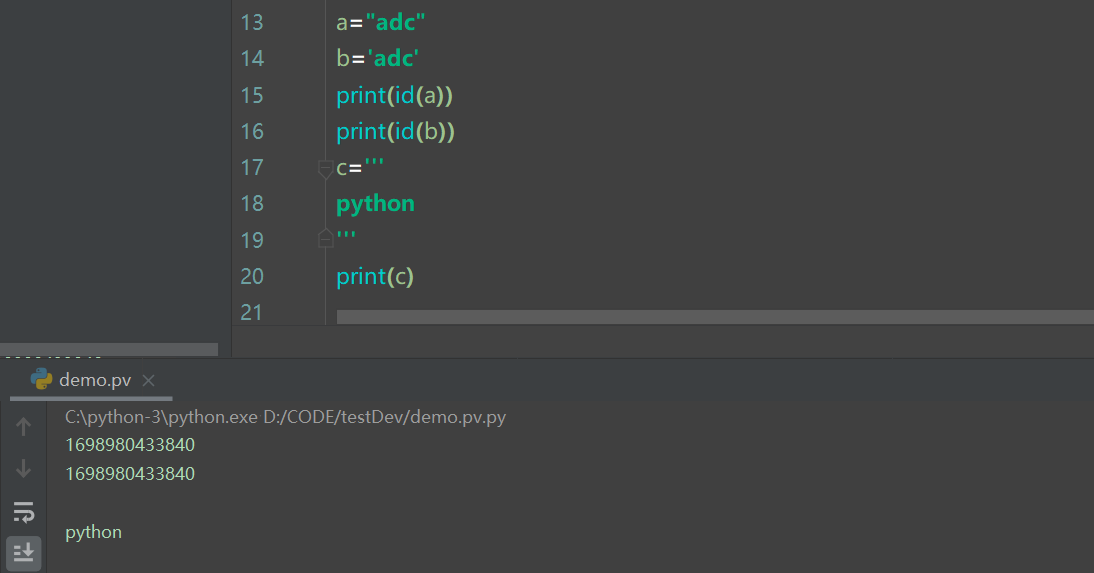Viewport: 1094px width, 573px height.
Task: Select the demo.pv run tab
Action: 95,380
